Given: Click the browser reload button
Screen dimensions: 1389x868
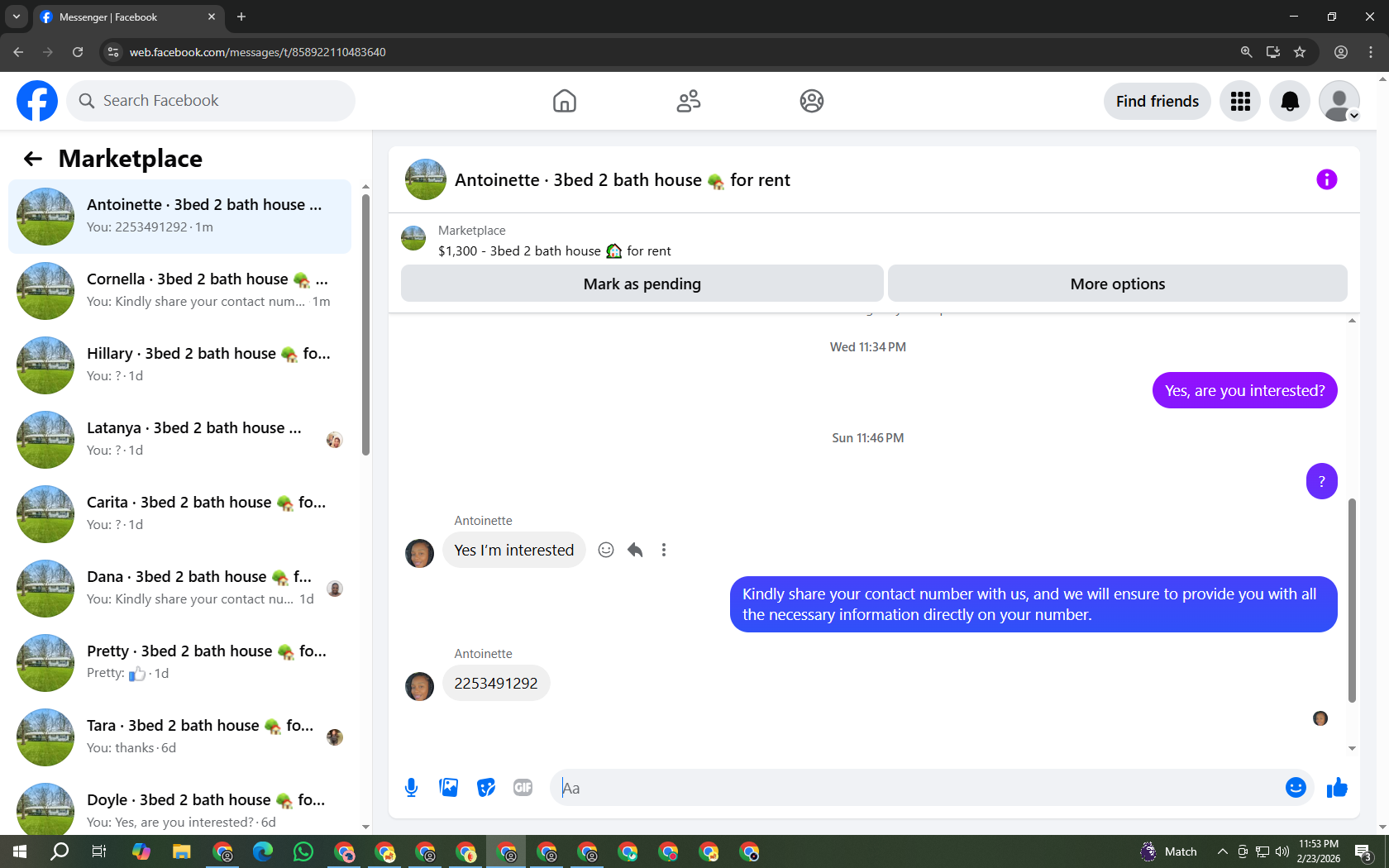Looking at the screenshot, I should pos(78,52).
